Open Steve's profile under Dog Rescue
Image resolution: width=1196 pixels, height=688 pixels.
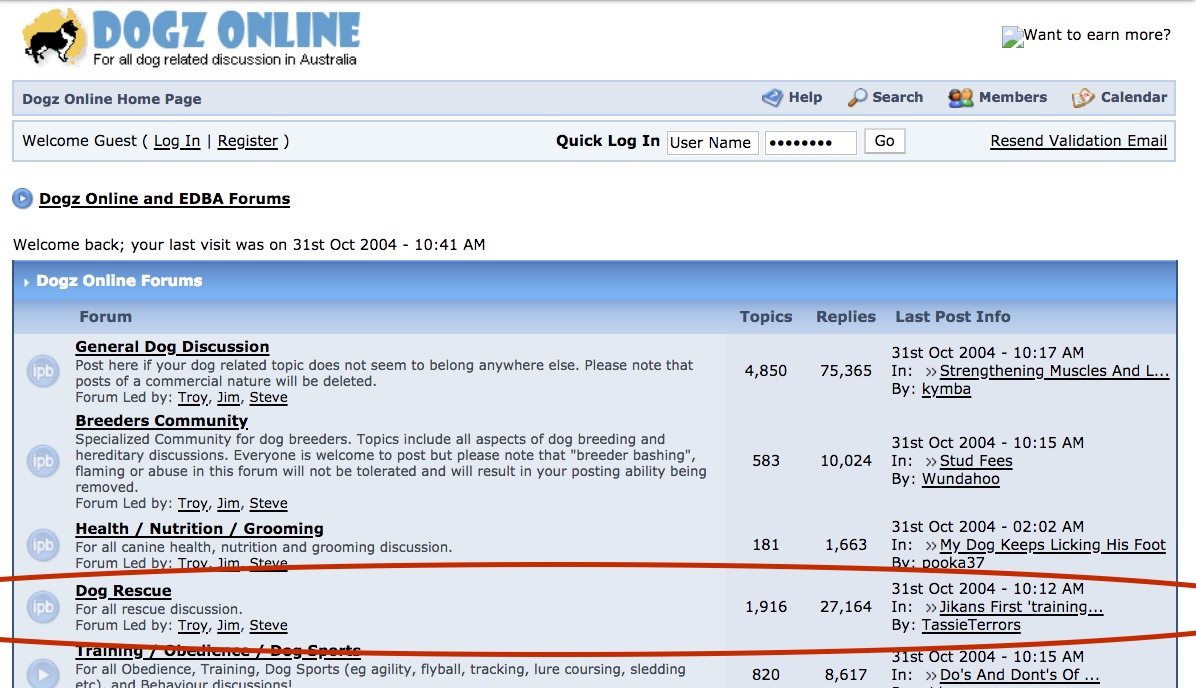(x=268, y=625)
